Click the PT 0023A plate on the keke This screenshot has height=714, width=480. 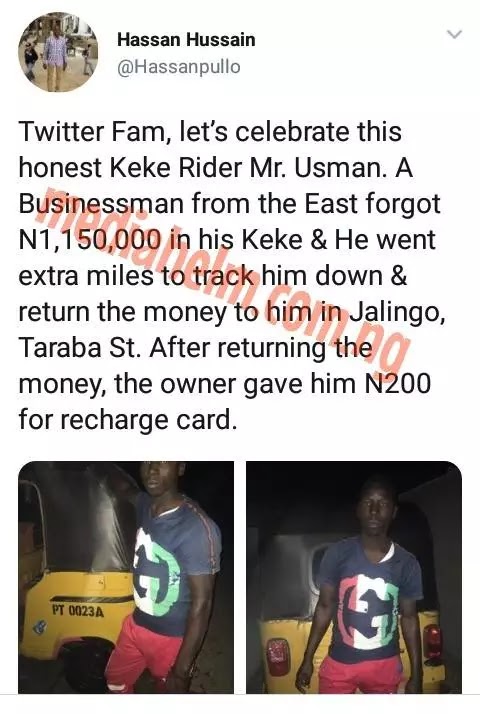77,611
